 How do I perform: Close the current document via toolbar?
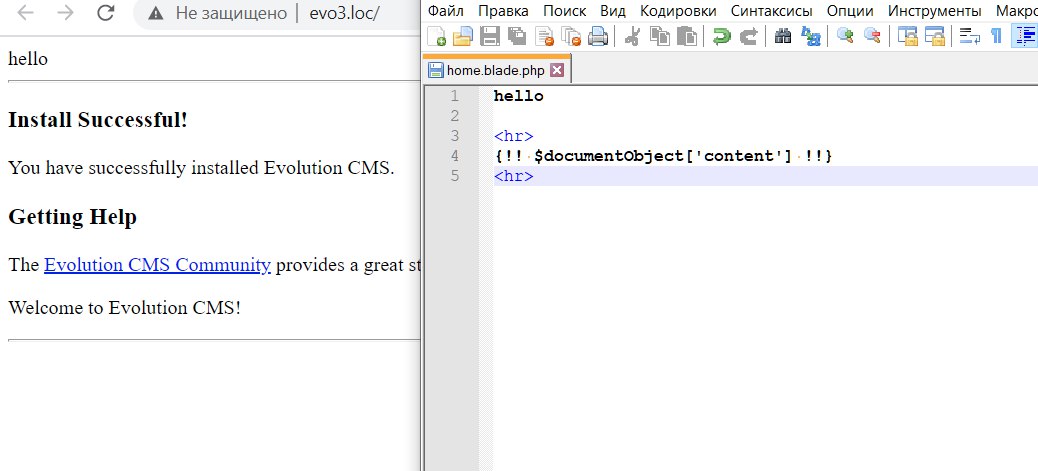click(544, 36)
